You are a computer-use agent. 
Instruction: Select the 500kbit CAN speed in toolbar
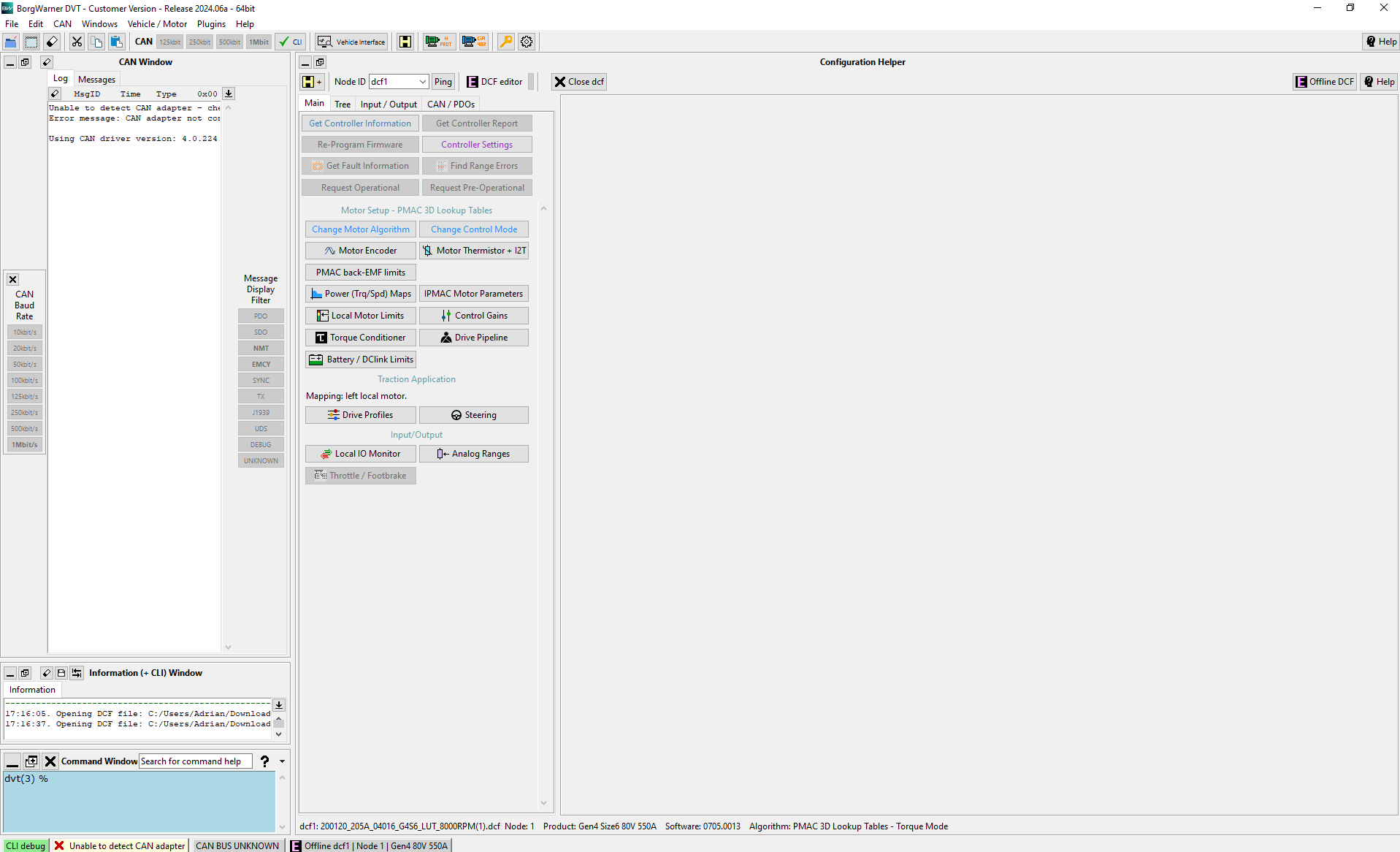click(x=229, y=42)
